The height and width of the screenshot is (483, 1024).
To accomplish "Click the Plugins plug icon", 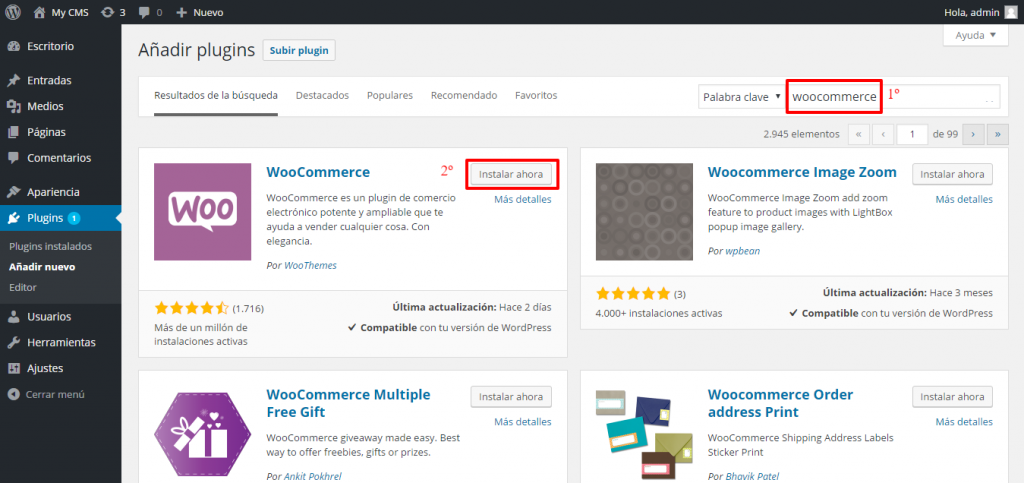I will 13,219.
